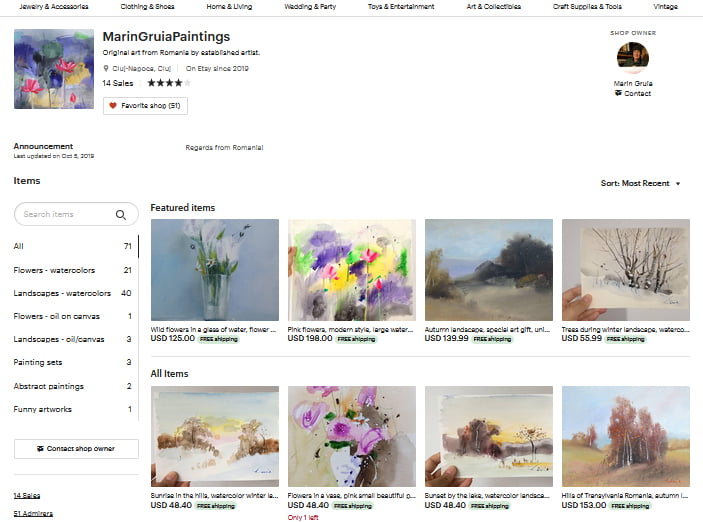
Task: Click the search magnifier icon
Action: [121, 214]
